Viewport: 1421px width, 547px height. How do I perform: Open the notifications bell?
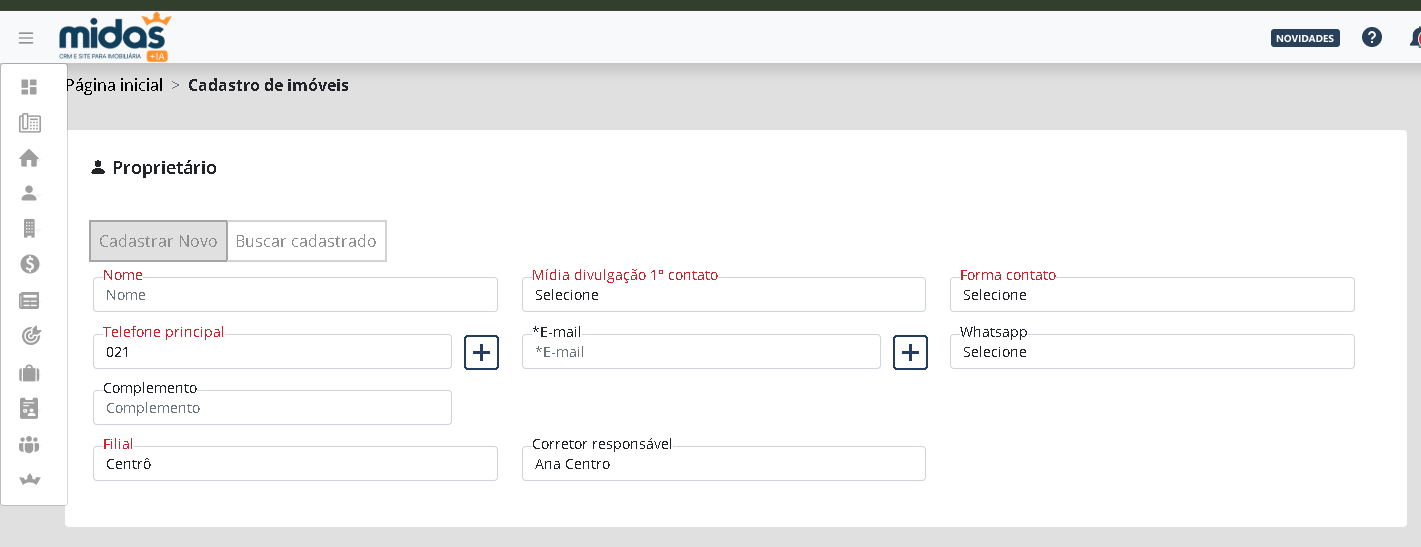[1414, 38]
